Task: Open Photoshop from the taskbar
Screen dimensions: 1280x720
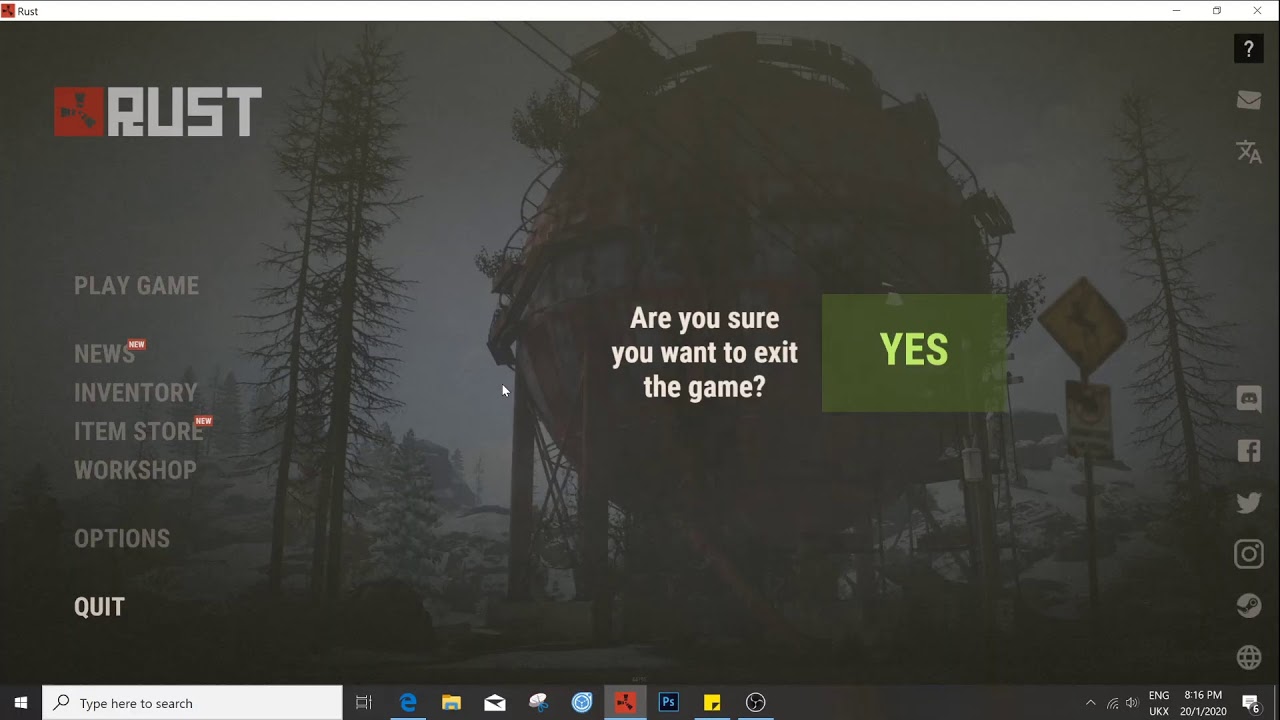Action: coord(669,703)
